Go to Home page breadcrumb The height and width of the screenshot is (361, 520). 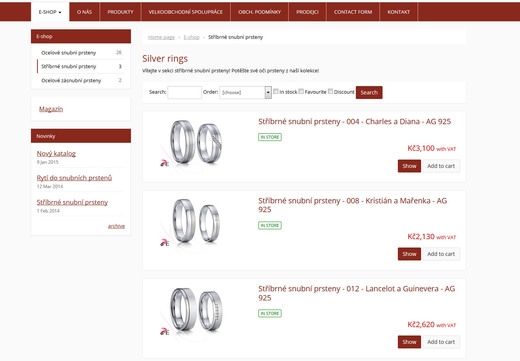(161, 37)
